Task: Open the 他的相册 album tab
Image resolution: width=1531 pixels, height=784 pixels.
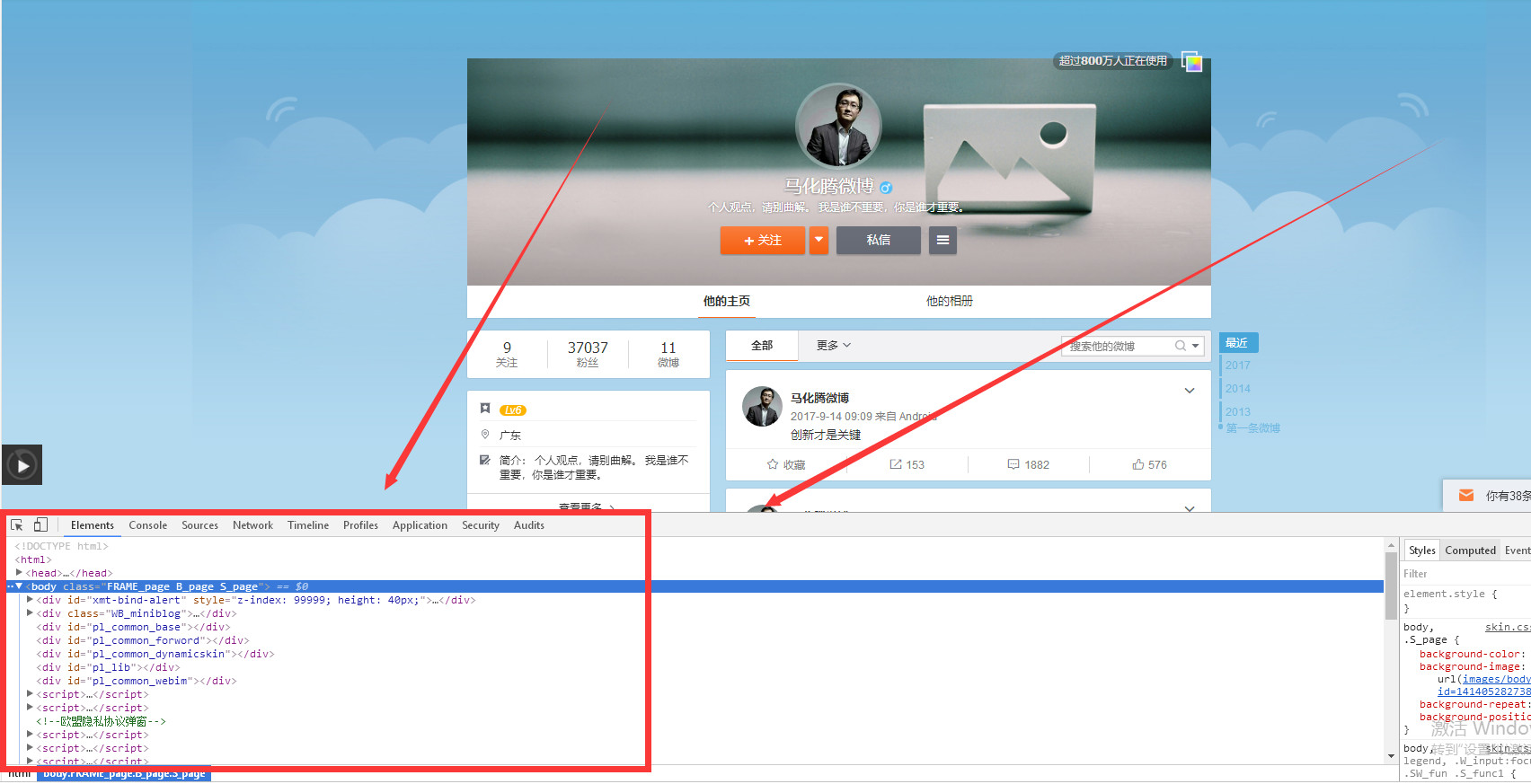Action: tap(950, 302)
